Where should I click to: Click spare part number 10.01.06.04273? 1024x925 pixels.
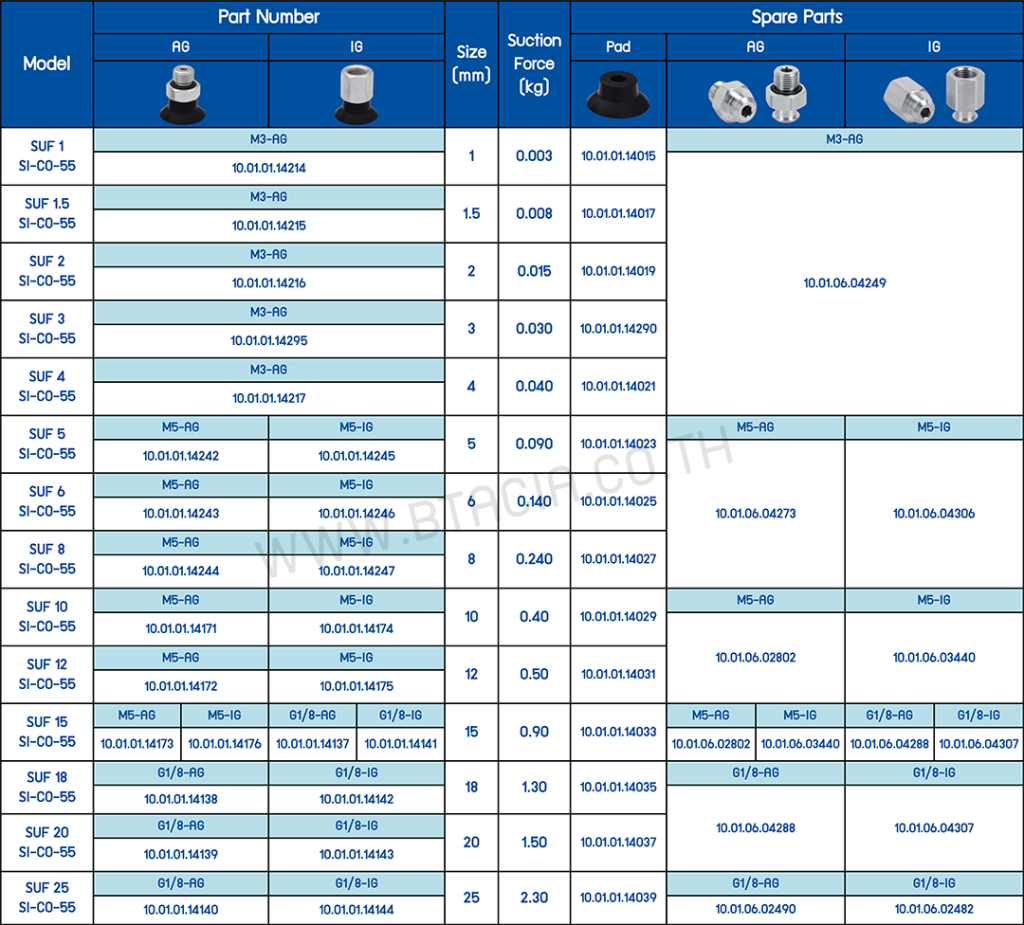click(x=756, y=513)
